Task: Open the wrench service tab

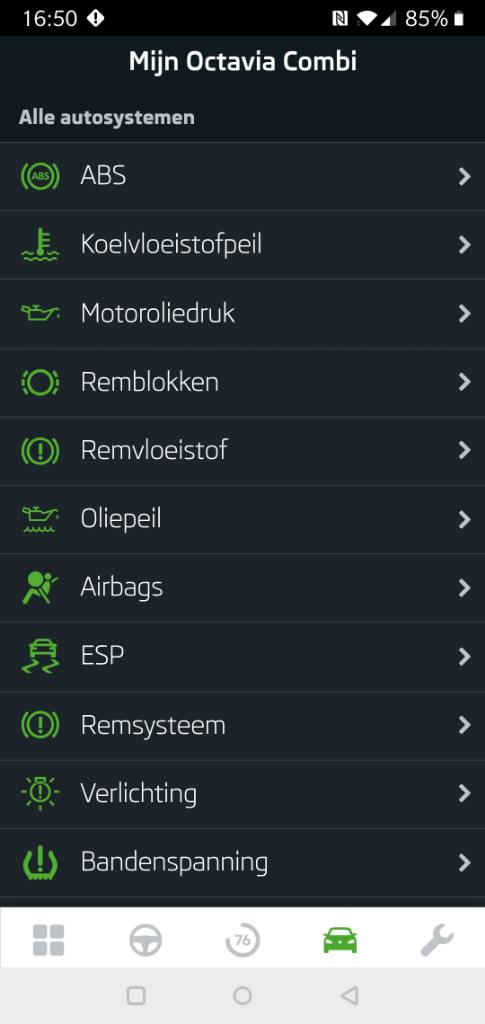Action: coord(437,940)
